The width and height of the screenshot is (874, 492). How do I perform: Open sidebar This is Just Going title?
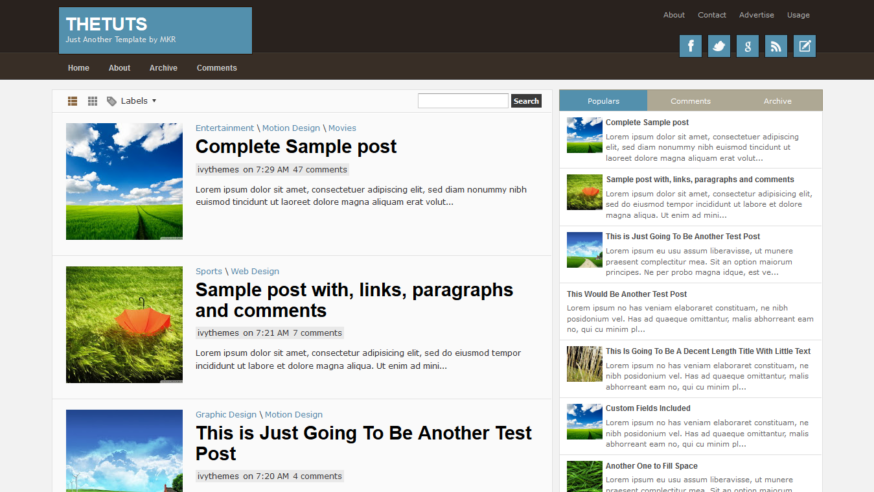pyautogui.click(x=683, y=236)
